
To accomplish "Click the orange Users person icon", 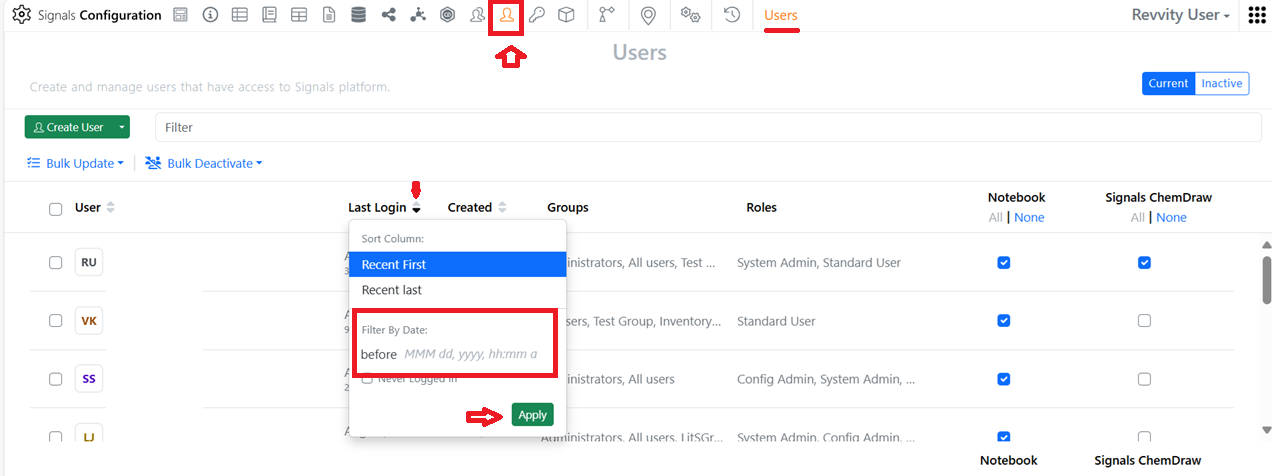I will (507, 15).
